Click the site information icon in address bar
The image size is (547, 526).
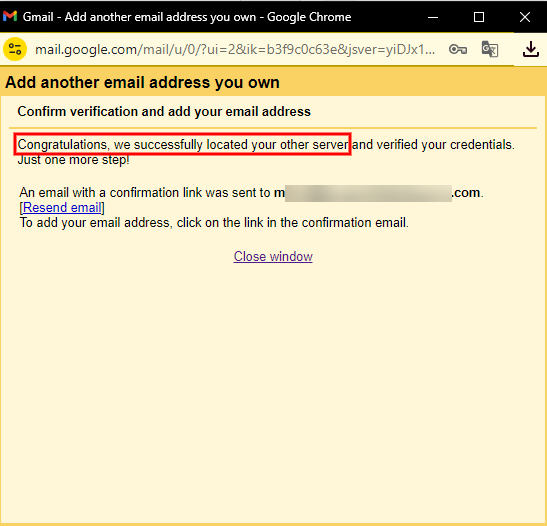pos(15,49)
